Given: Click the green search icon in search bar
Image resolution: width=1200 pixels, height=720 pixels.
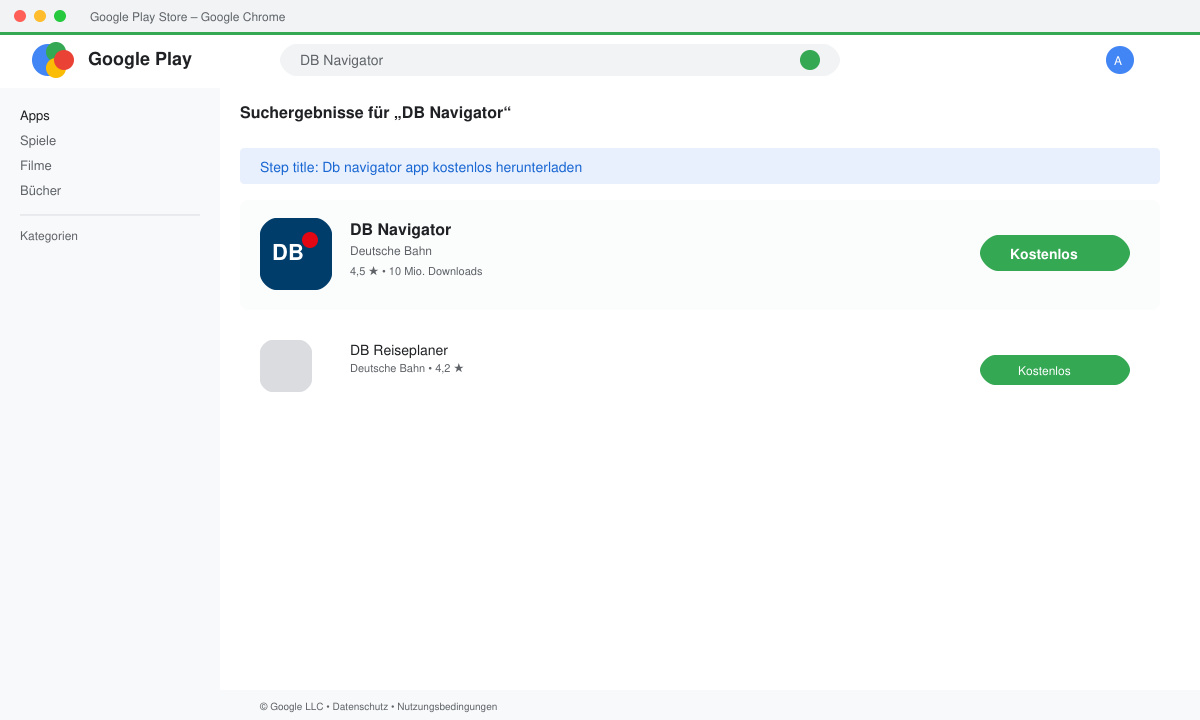Looking at the screenshot, I should [x=810, y=60].
